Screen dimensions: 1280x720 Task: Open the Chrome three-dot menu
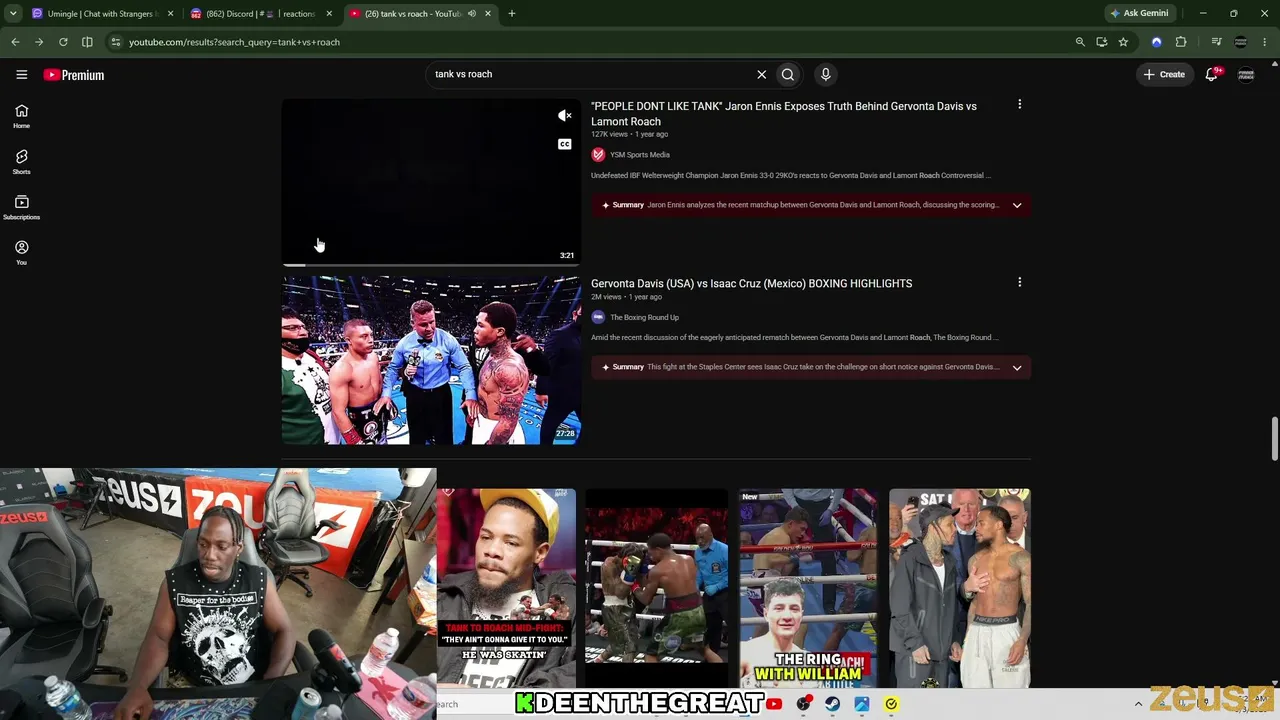(x=1266, y=42)
